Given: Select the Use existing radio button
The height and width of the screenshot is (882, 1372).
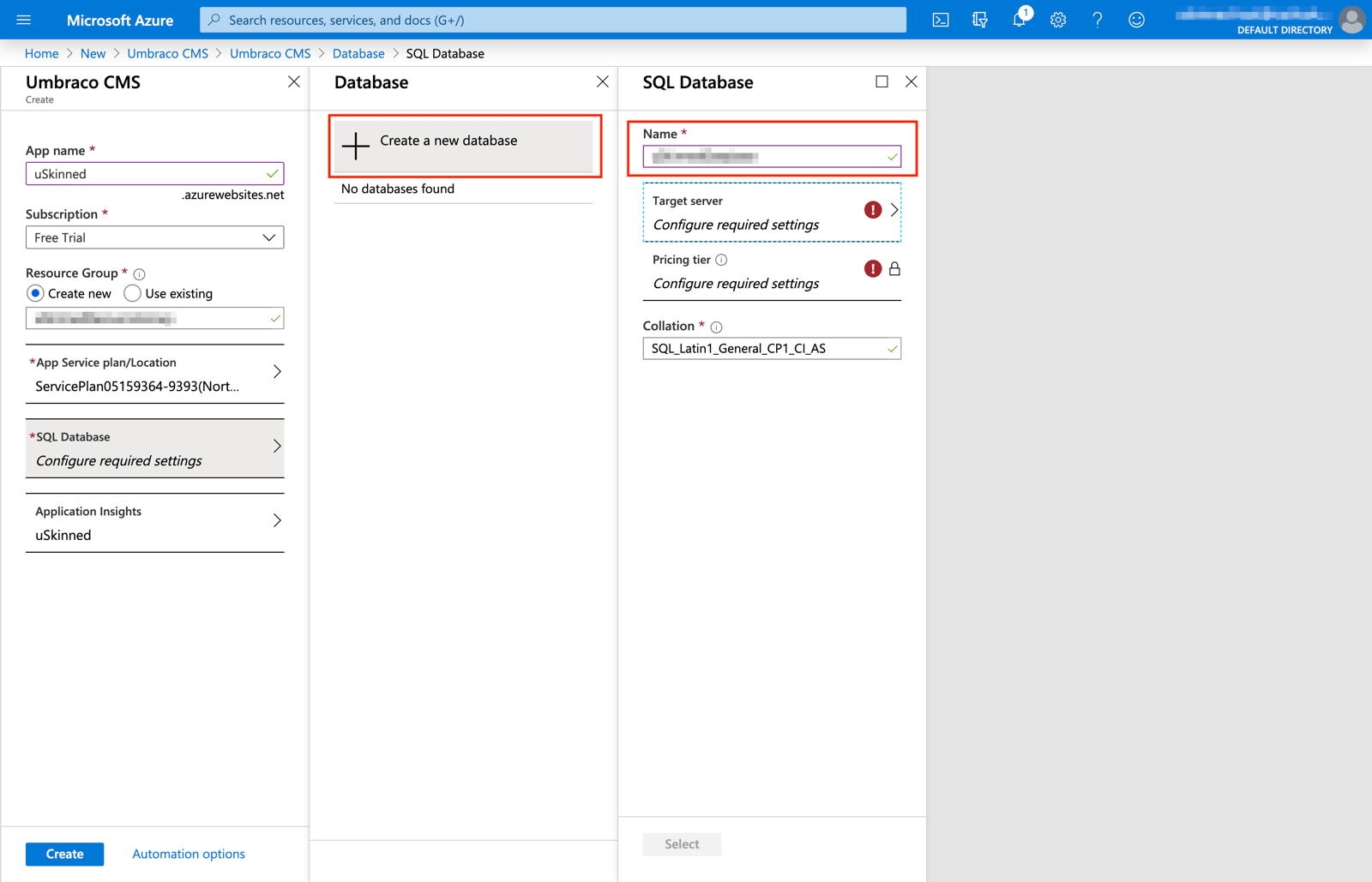Looking at the screenshot, I should (132, 293).
